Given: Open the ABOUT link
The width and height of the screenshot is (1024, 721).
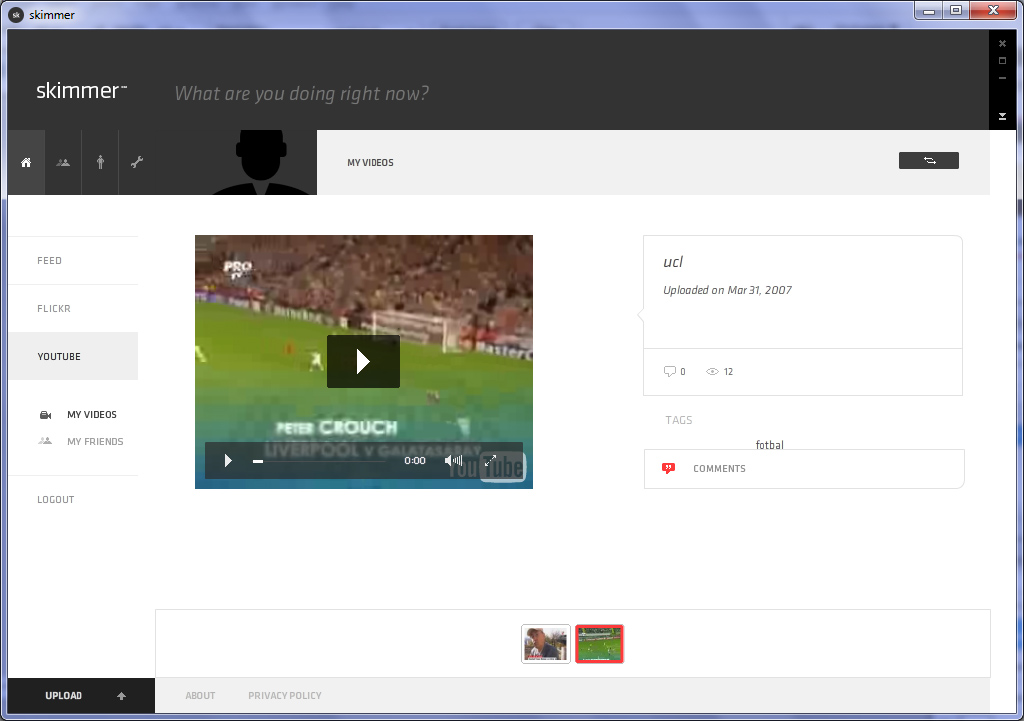Looking at the screenshot, I should [200, 696].
